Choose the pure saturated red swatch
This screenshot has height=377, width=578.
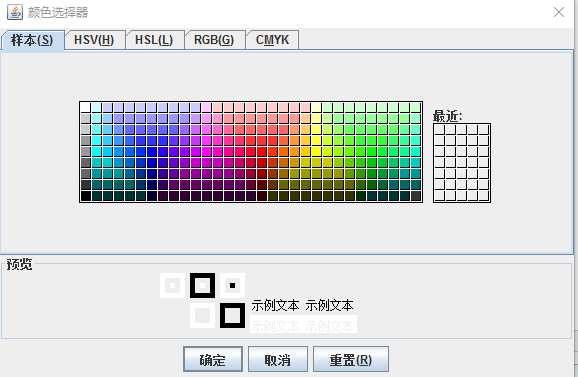(x=261, y=151)
